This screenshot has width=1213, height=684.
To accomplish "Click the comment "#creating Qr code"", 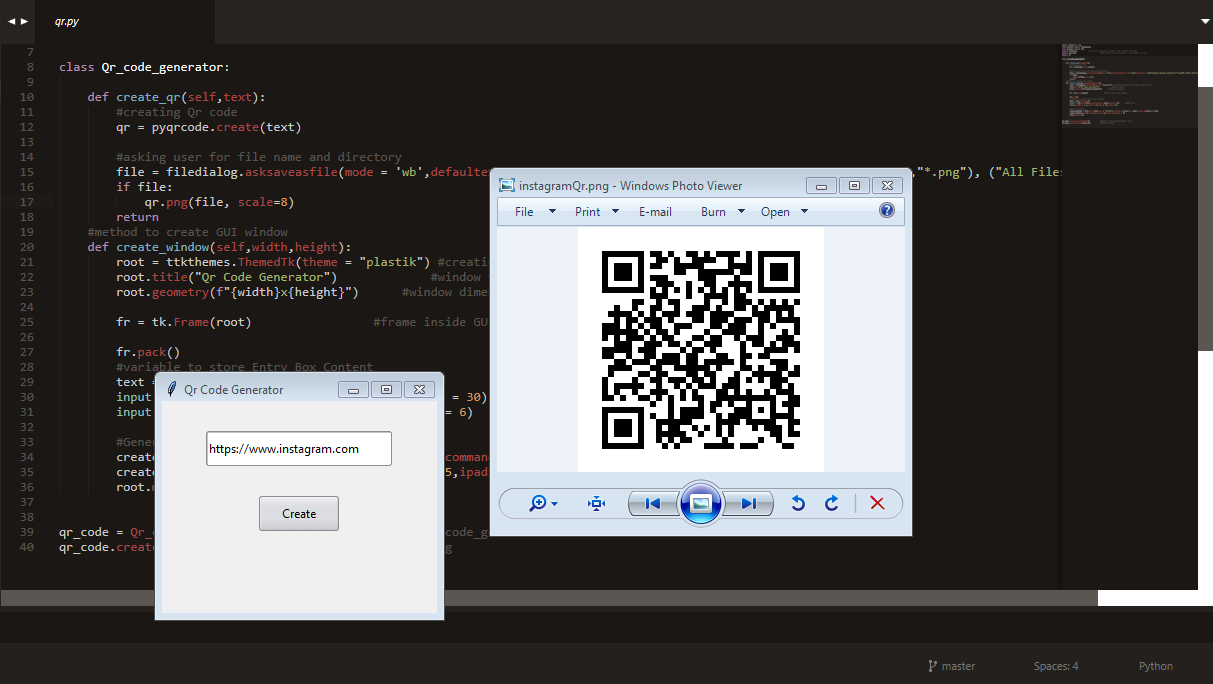I will pos(176,112).
